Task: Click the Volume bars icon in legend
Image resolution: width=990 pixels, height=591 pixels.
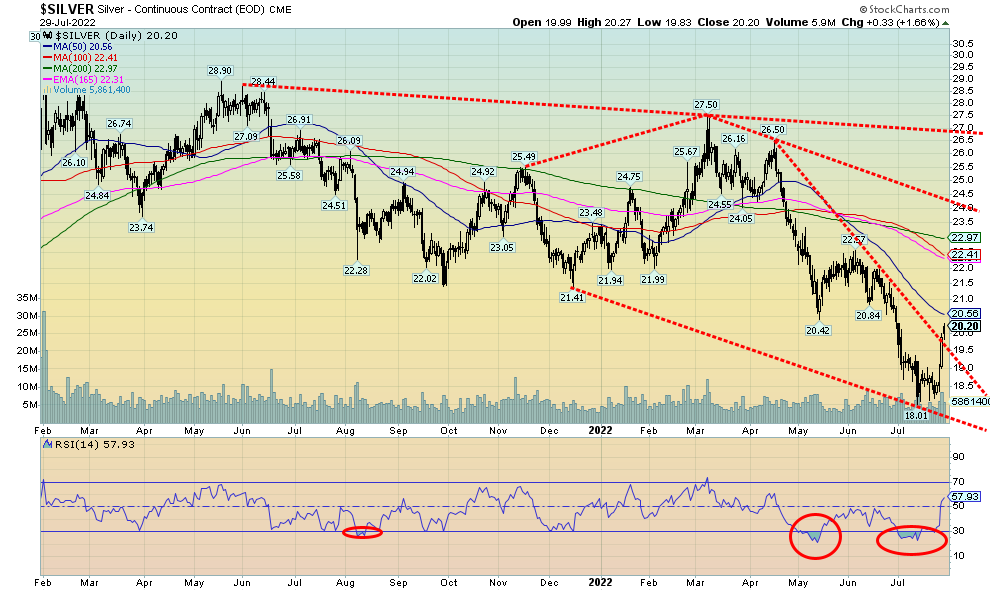Action: (46, 91)
